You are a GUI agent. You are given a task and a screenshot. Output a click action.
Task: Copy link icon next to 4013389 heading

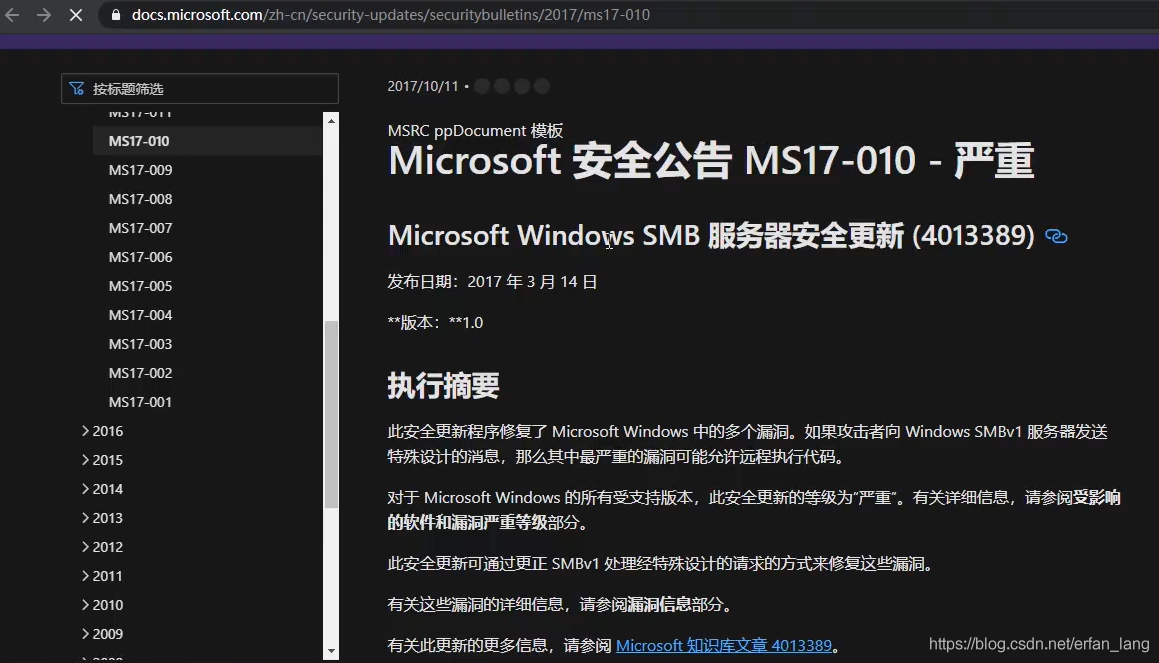pos(1056,236)
